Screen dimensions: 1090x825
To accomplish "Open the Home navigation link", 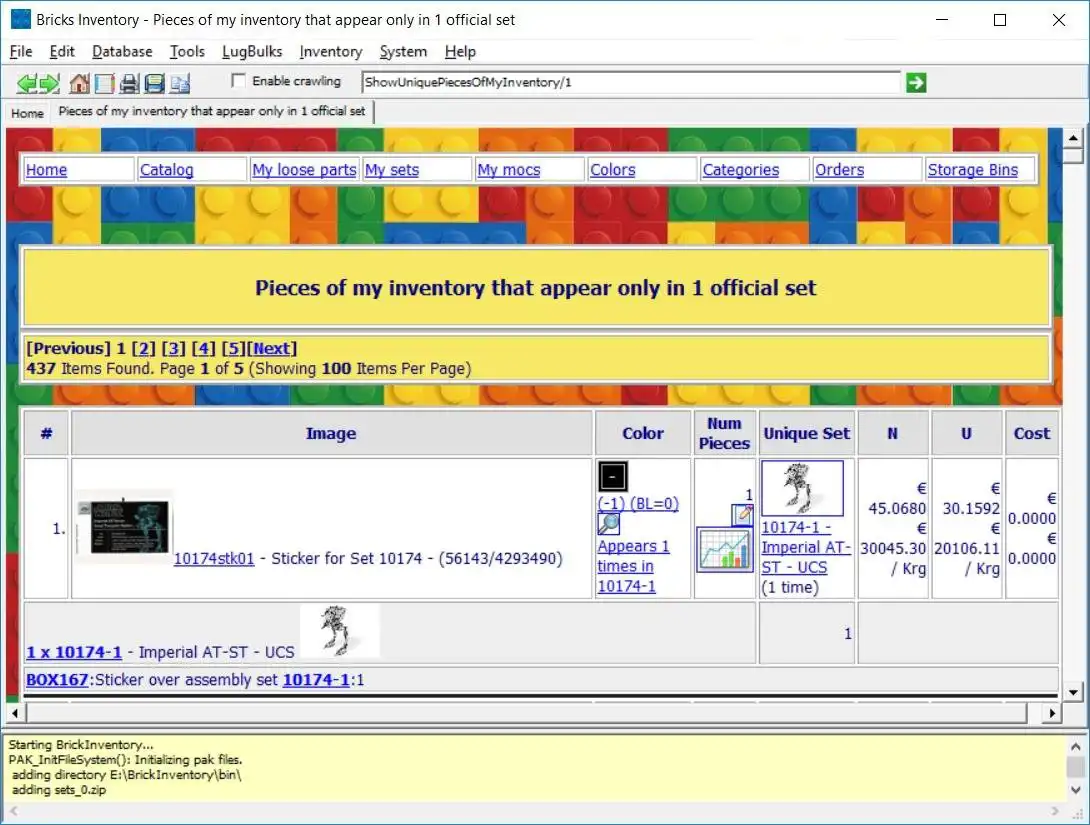I will click(47, 170).
